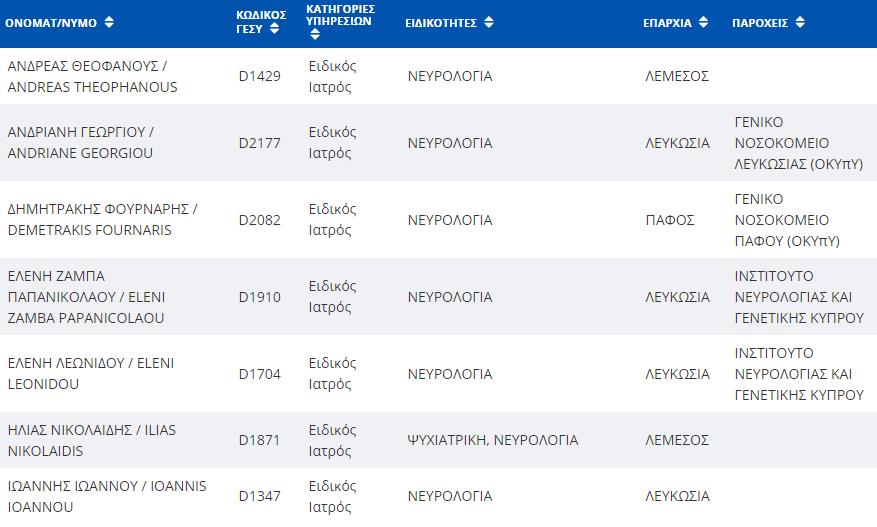Image resolution: width=877 pixels, height=527 pixels.
Task: Click the ΕΙΔΙΚΟΤΗΤΕΣ column header label
Action: click(441, 23)
